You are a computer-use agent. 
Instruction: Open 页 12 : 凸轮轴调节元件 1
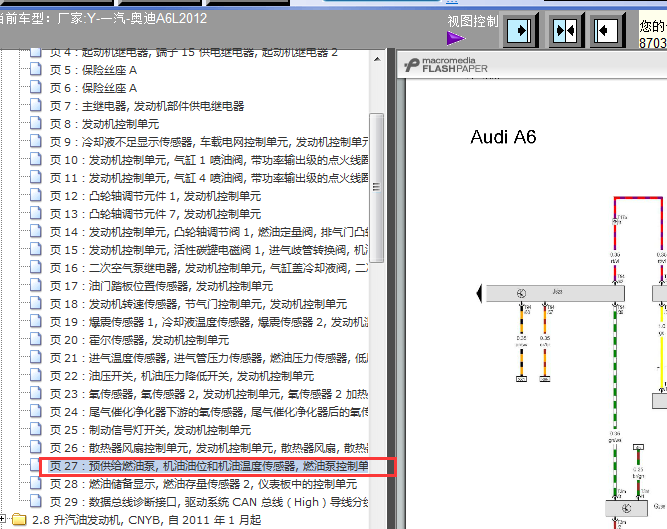pos(155,196)
